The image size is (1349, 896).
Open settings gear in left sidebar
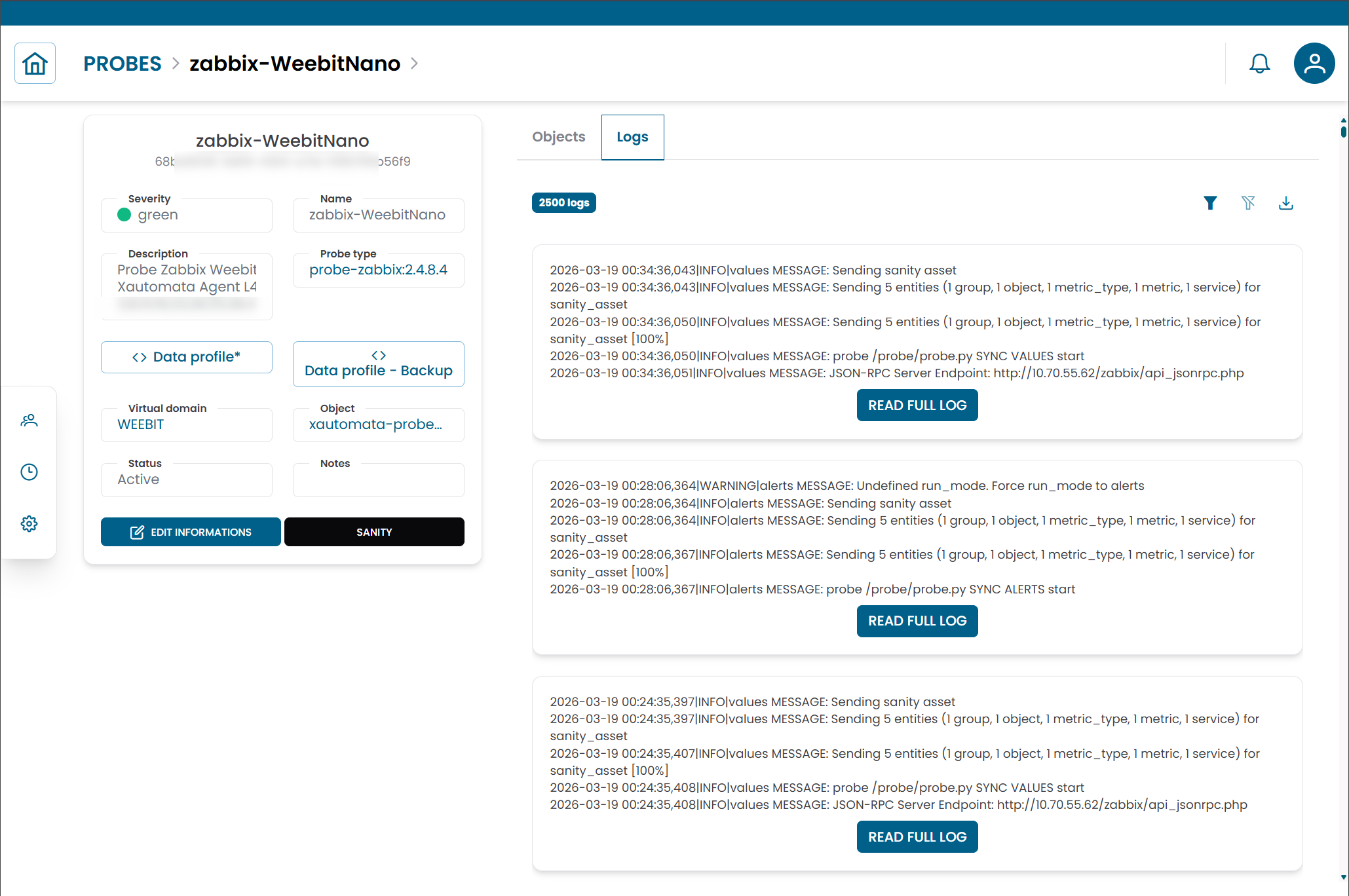click(x=29, y=524)
